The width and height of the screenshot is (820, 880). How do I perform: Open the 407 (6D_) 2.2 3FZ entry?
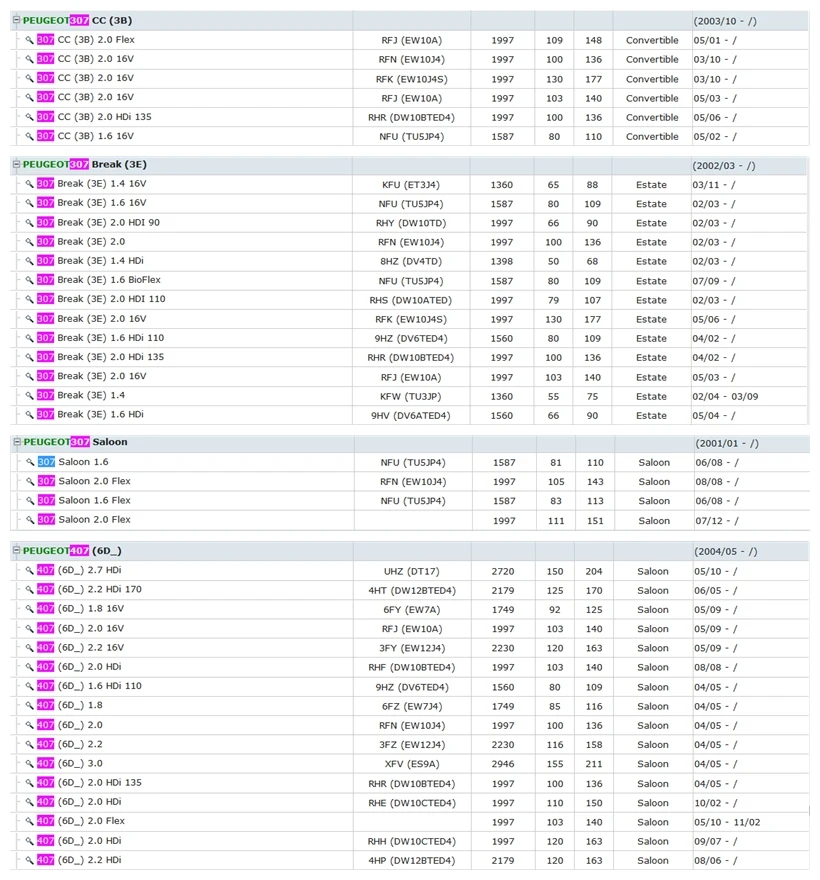coord(70,744)
